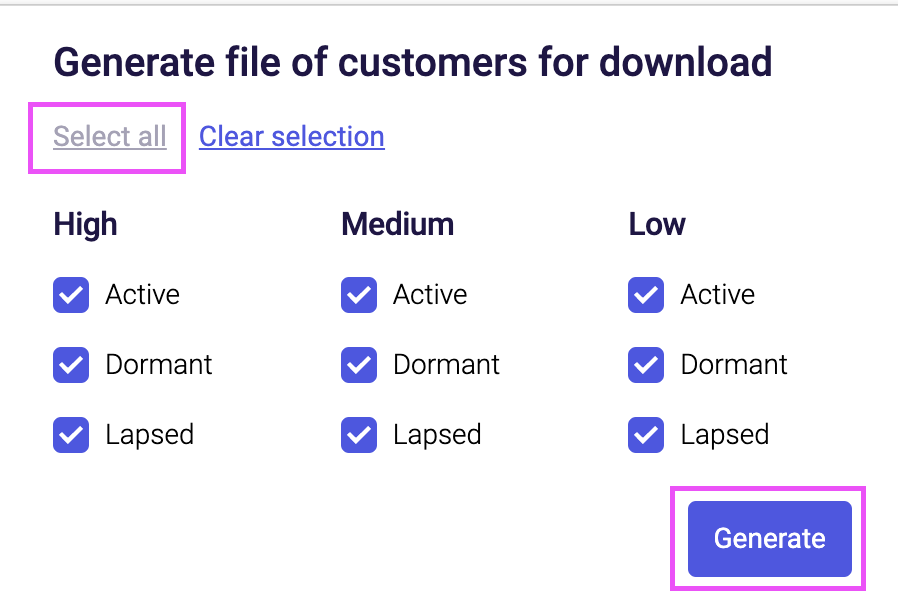The height and width of the screenshot is (608, 898).
Task: Select the checkmark icon next to Medium Dormant
Action: (358, 364)
